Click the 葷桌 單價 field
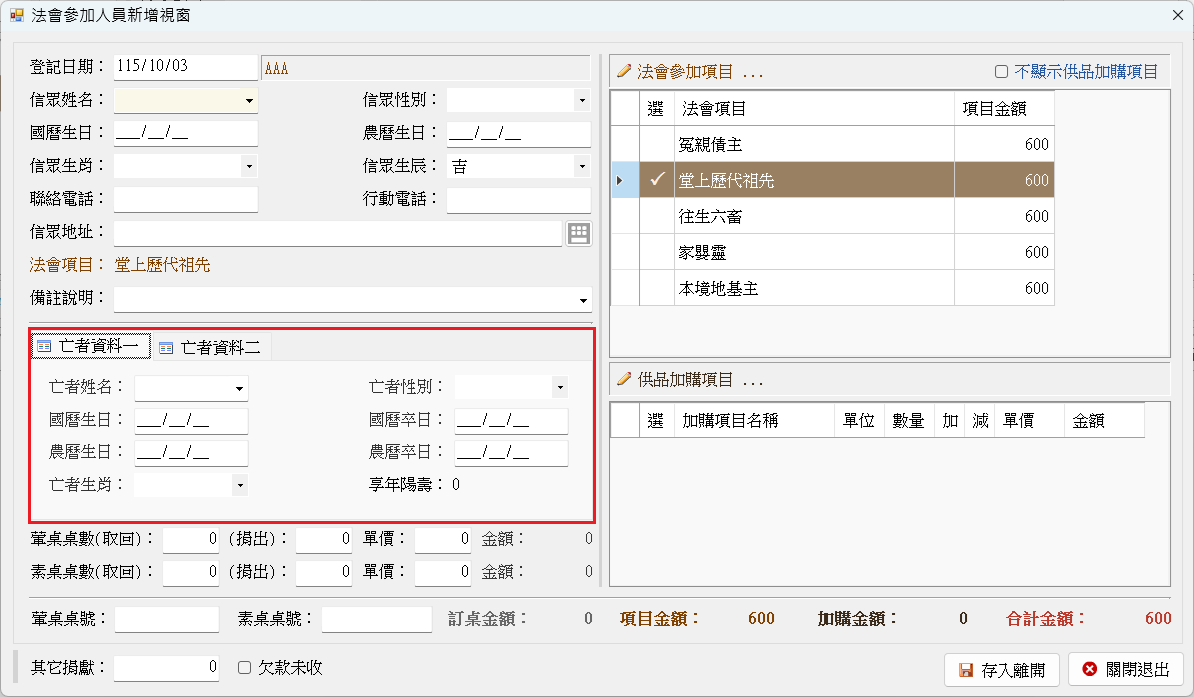Viewport: 1194px width, 697px height. tap(443, 539)
